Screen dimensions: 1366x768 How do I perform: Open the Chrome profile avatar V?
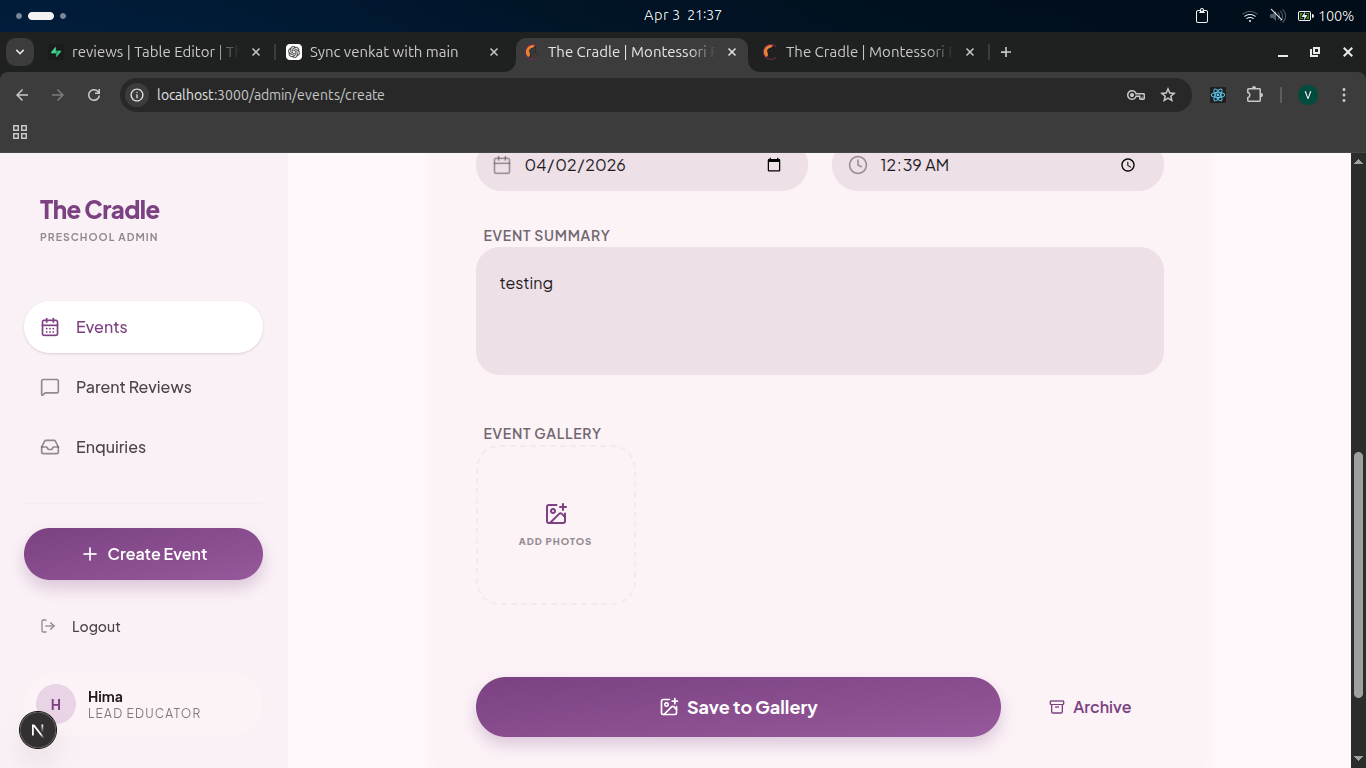point(1307,95)
